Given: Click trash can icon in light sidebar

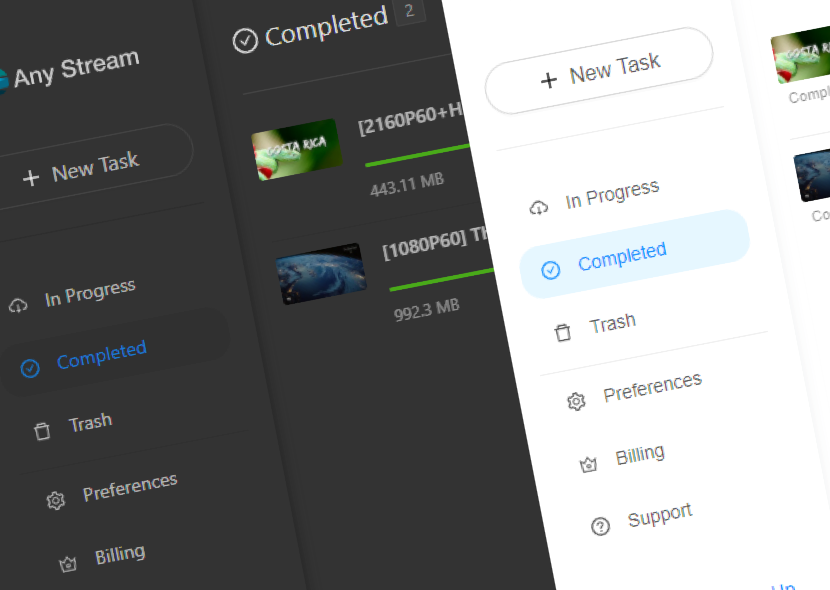Looking at the screenshot, I should tap(563, 332).
